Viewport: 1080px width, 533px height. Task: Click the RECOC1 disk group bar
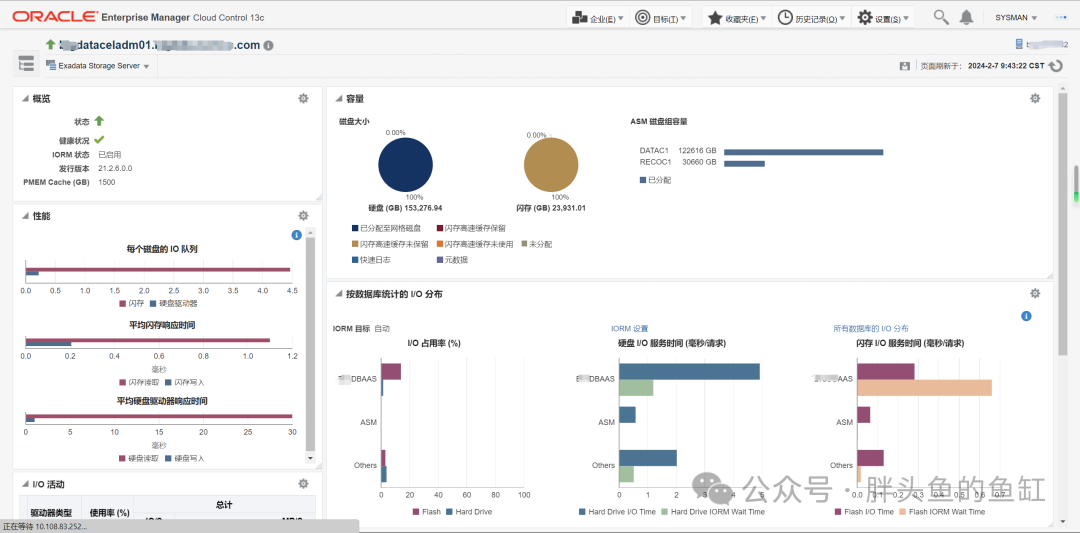(x=744, y=163)
